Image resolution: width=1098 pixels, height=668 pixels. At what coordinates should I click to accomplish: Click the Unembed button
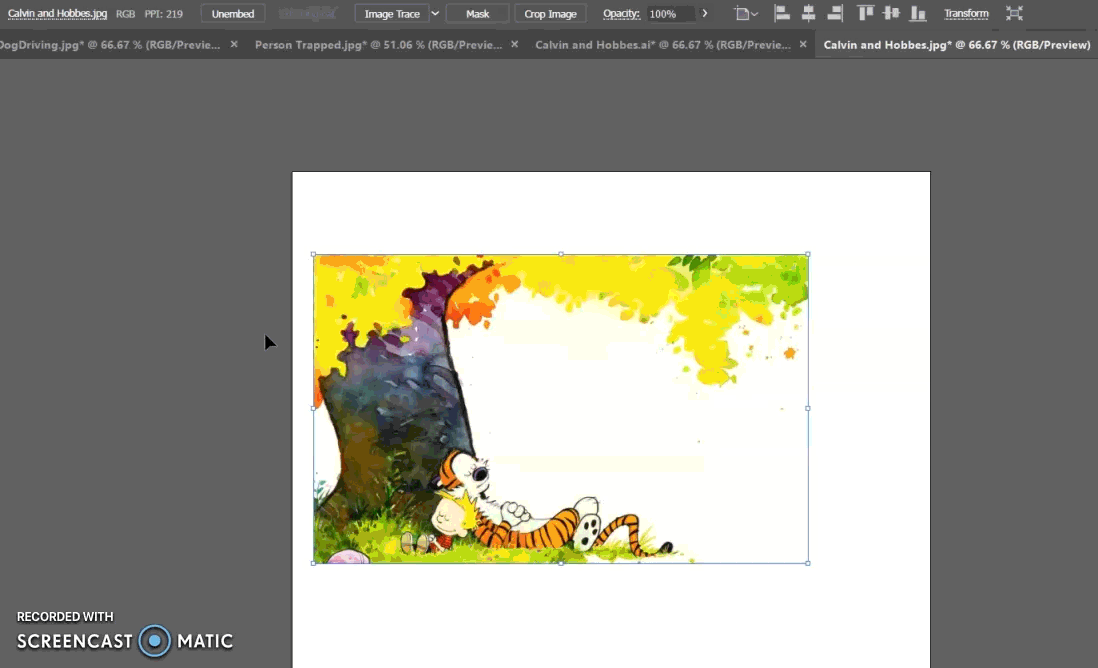point(232,13)
